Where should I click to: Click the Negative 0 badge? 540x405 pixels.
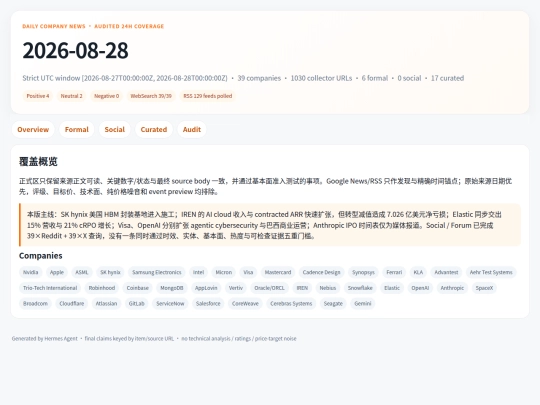pos(106,96)
